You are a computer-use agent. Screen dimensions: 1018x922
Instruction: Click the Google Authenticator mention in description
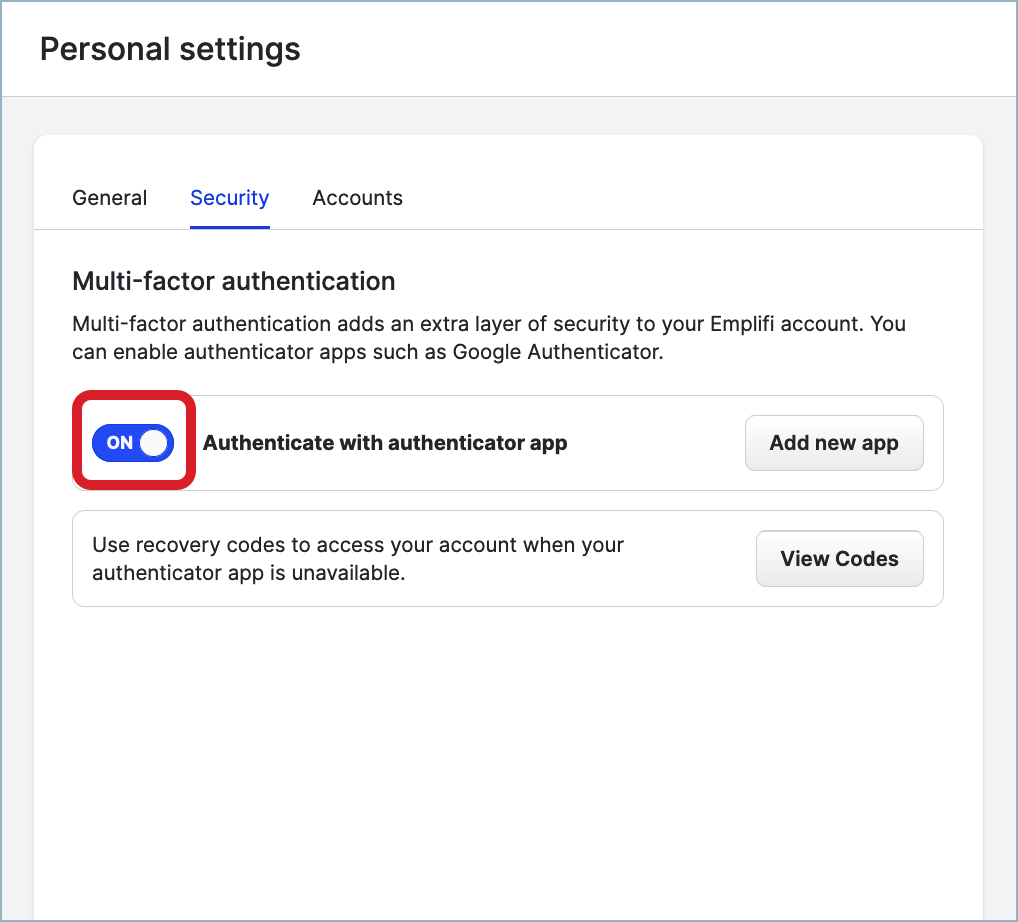(x=557, y=353)
